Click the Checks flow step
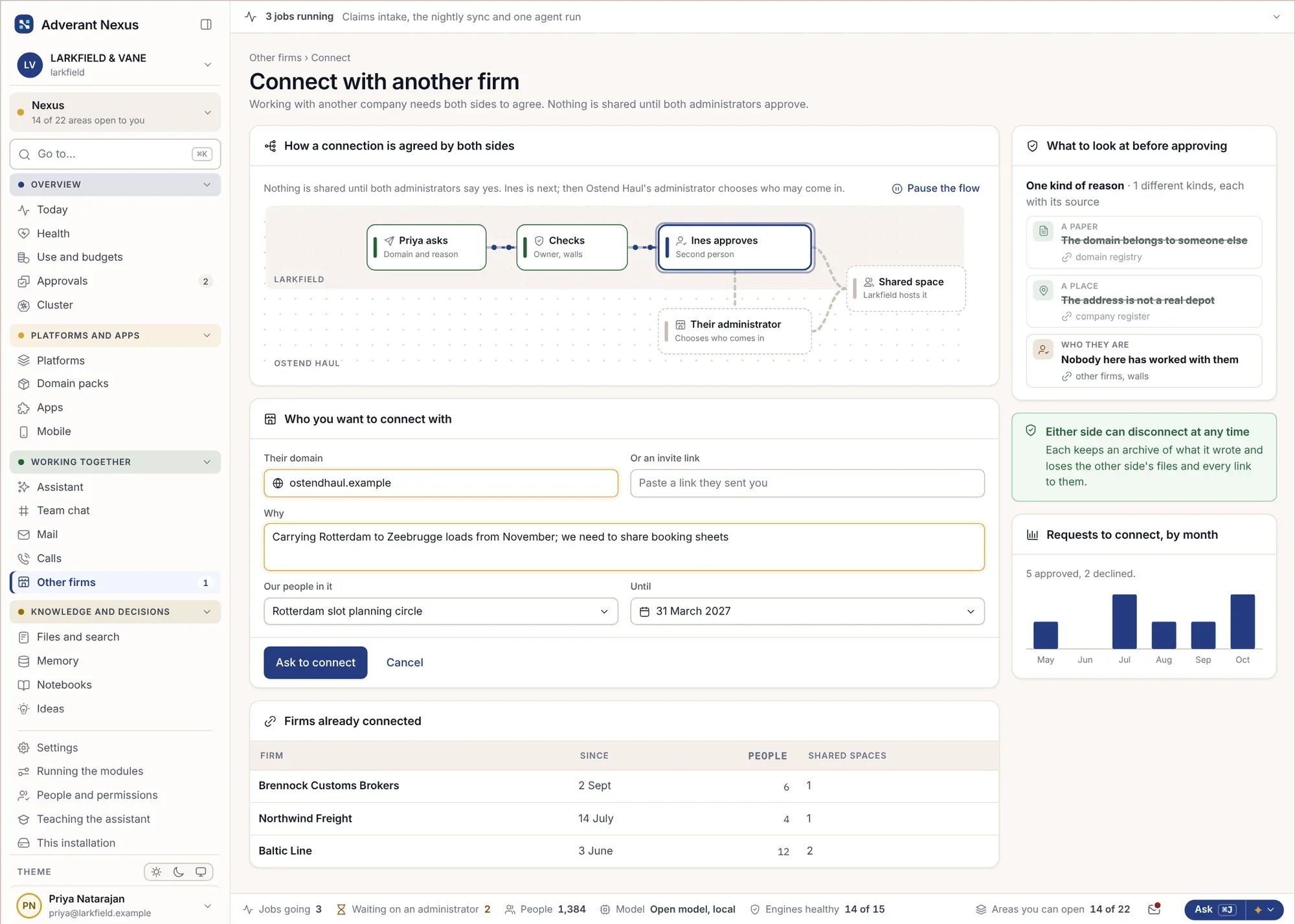The image size is (1295, 924). tap(572, 247)
